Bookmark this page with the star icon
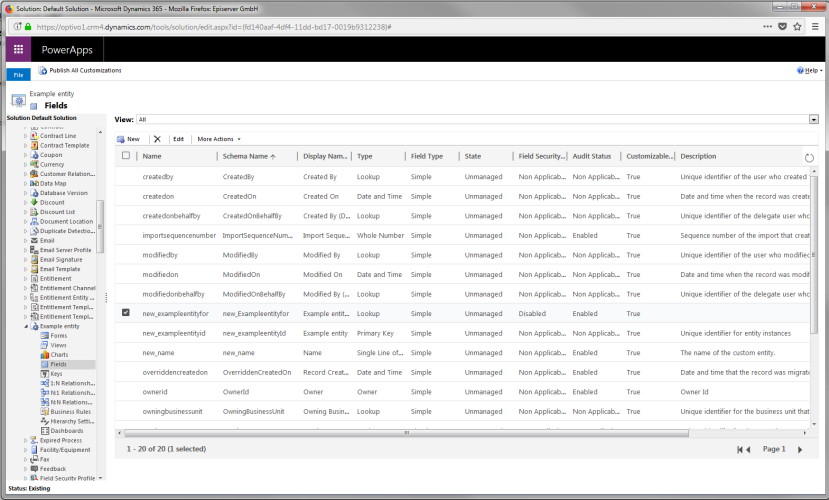The image size is (829, 500). coord(796,27)
